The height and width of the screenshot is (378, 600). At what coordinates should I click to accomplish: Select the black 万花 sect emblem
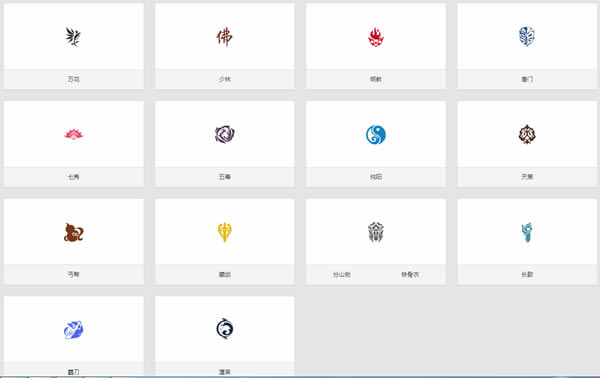click(73, 37)
